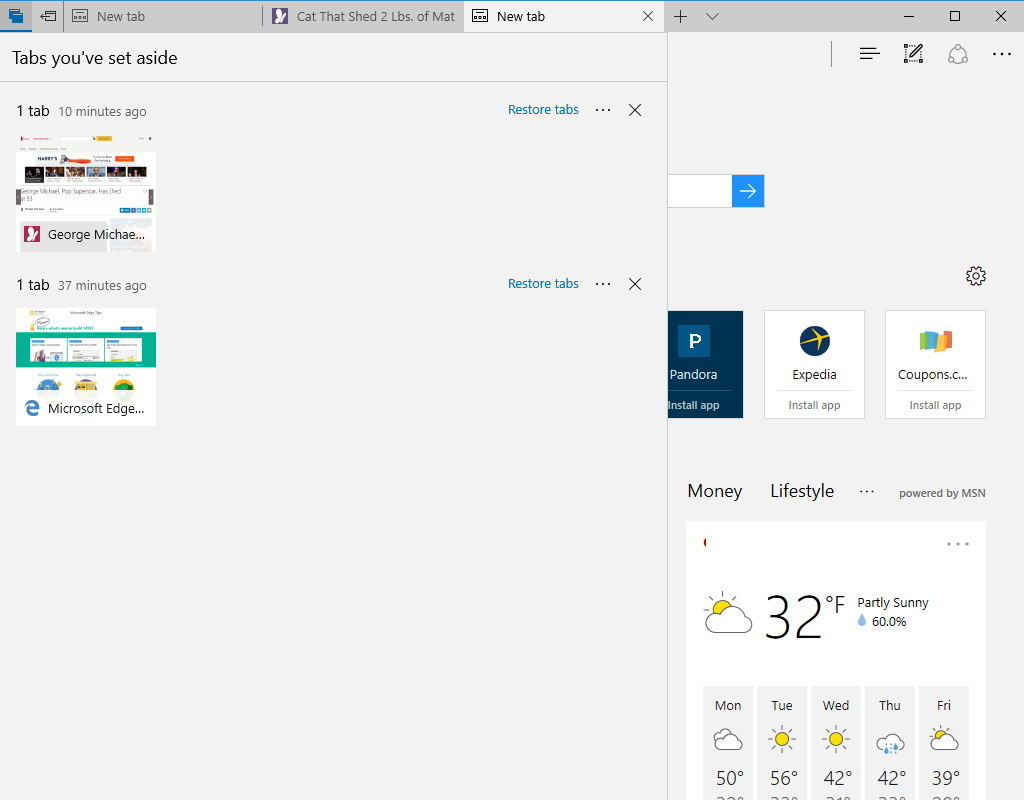Select Tuesday forecast sunny icon
Image resolution: width=1024 pixels, height=800 pixels.
point(782,740)
